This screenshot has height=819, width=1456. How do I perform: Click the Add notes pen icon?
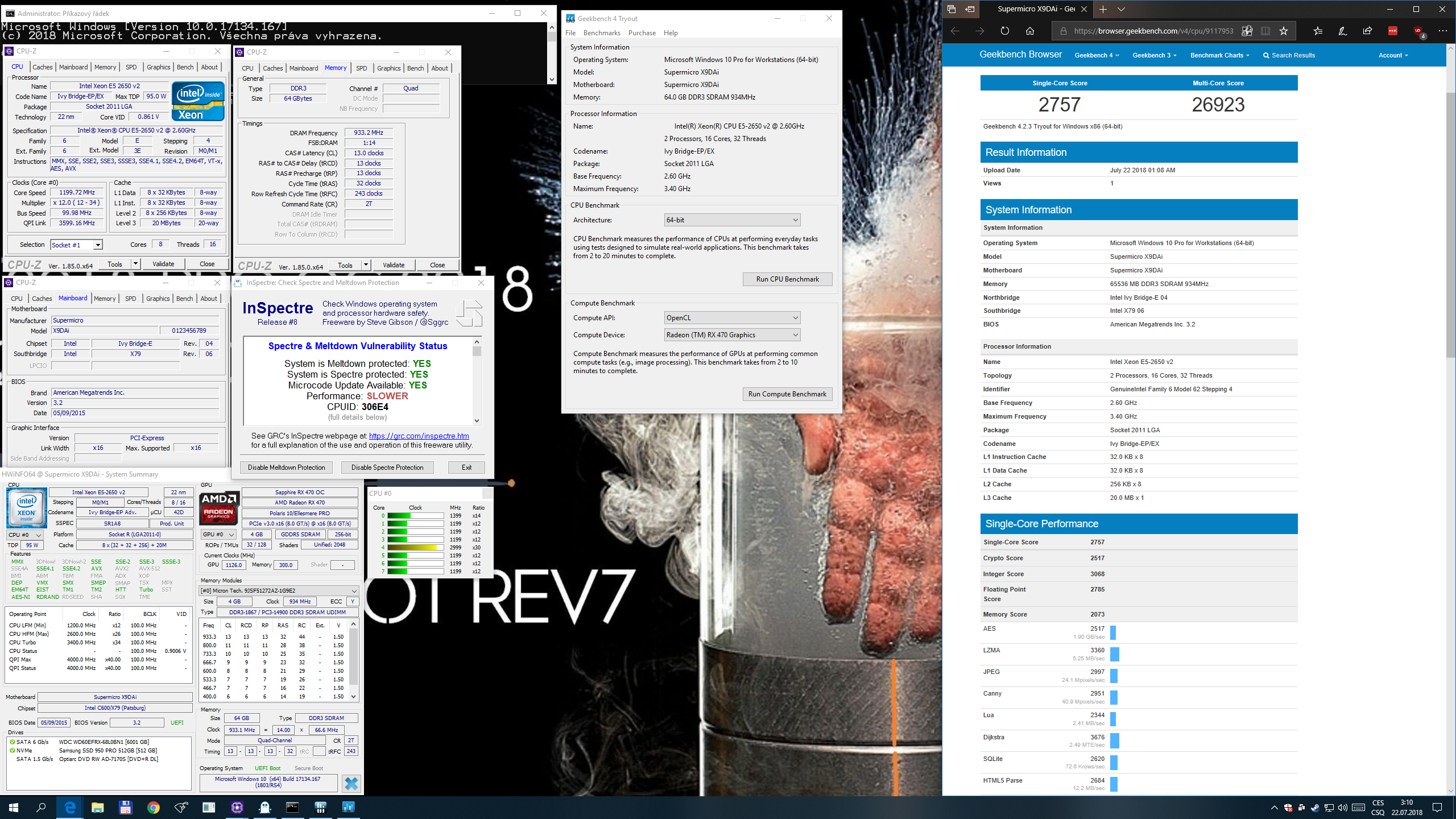pyautogui.click(x=1343, y=31)
